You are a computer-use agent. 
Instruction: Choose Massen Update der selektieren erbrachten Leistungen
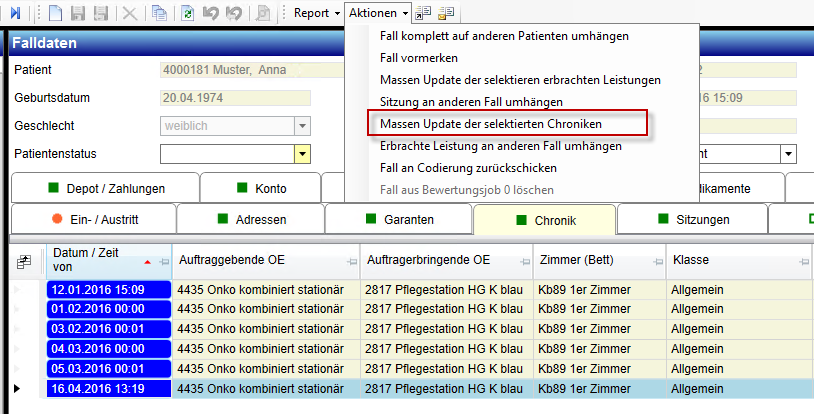tap(520, 80)
